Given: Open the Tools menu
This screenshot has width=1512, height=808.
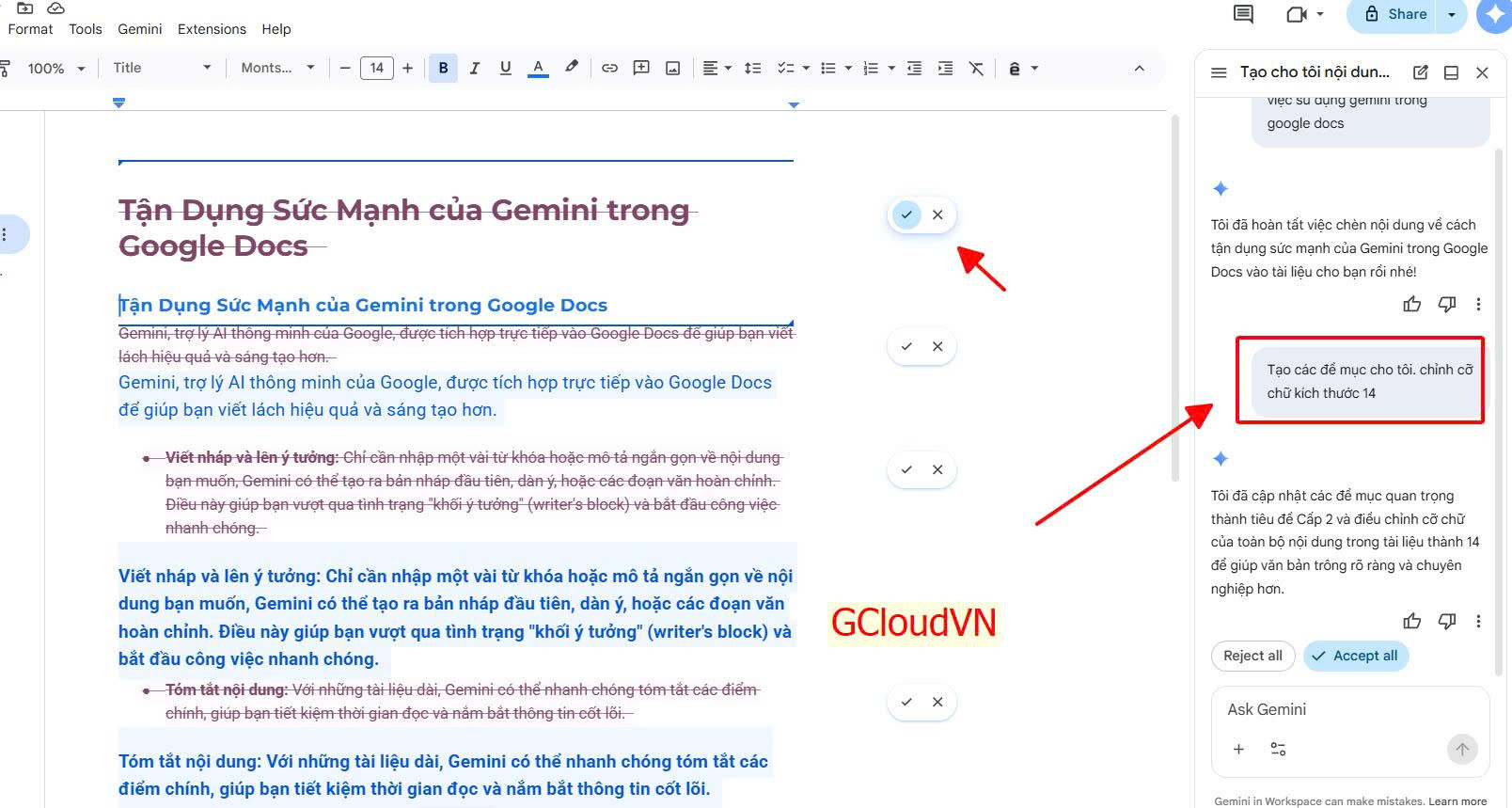Looking at the screenshot, I should 85,29.
